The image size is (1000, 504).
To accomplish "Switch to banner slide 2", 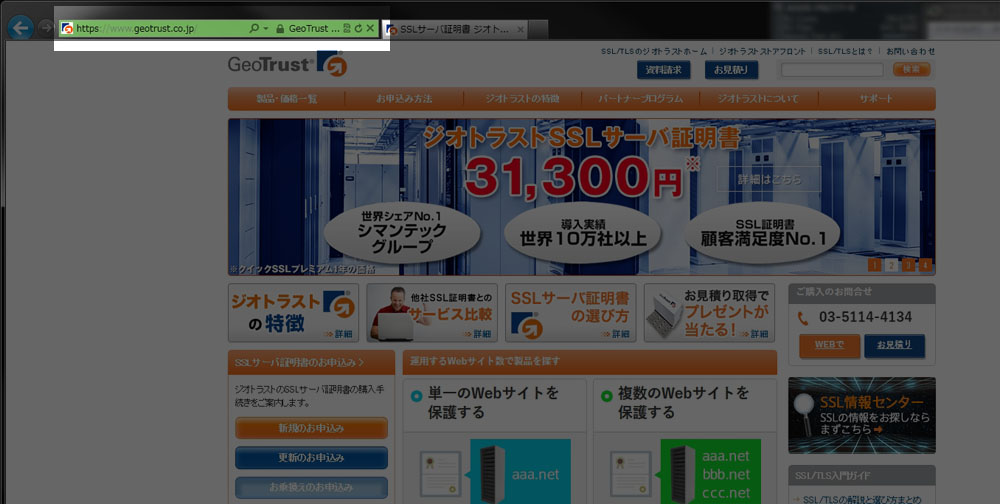I will pyautogui.click(x=892, y=265).
